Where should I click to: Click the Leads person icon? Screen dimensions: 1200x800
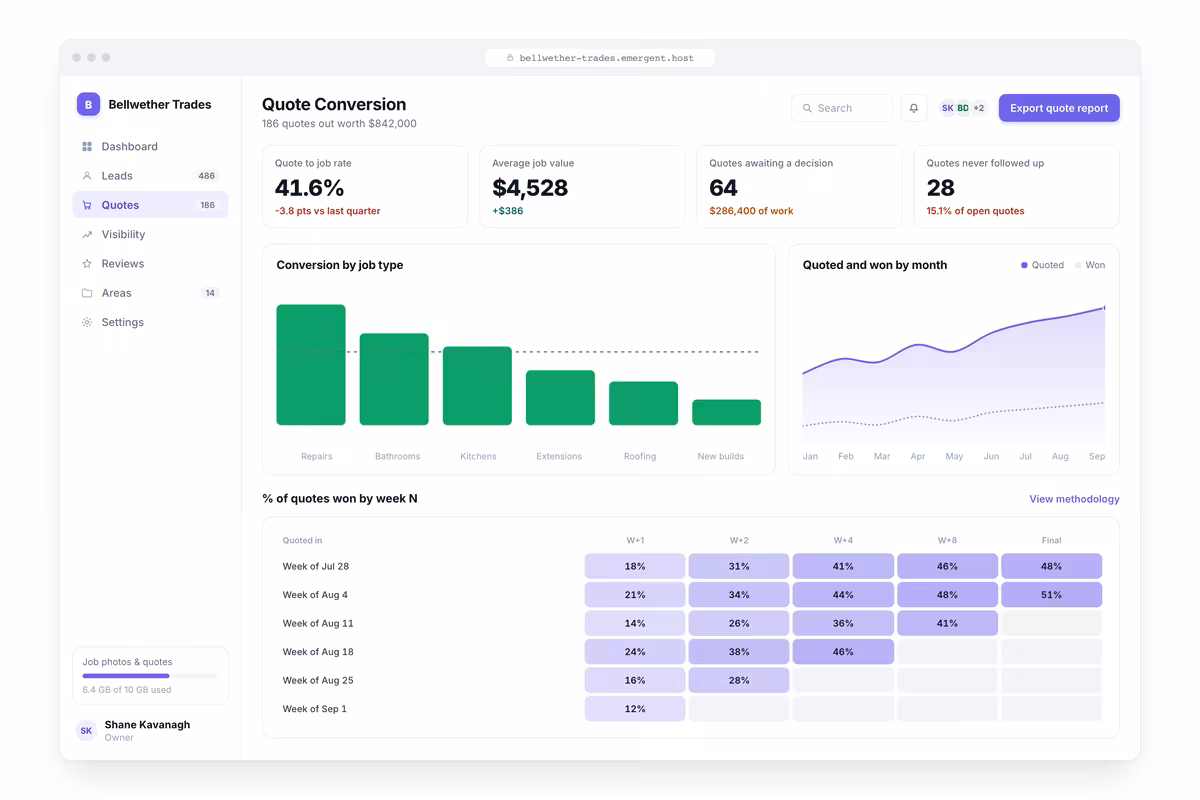87,176
